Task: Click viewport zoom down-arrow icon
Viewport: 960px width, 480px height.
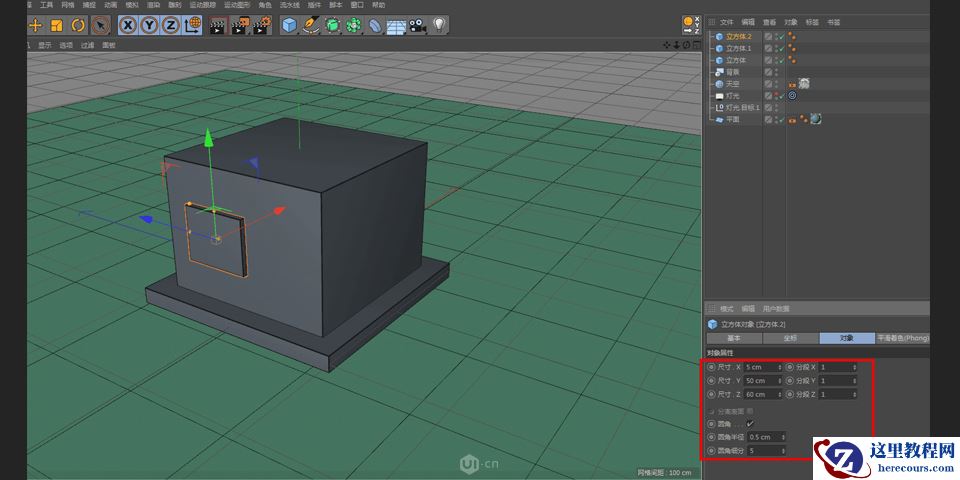Action: coord(677,45)
